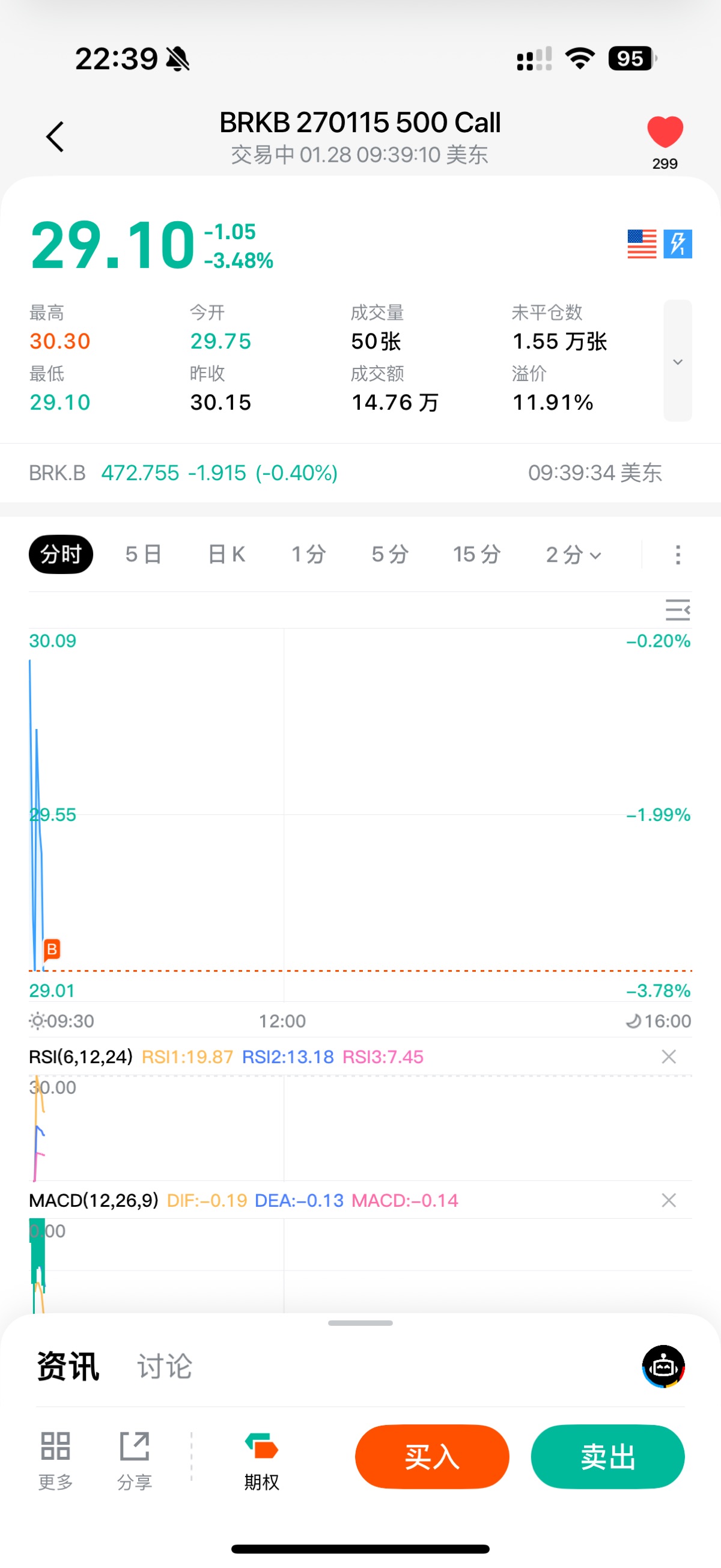Viewport: 721px width, 1568px height.
Task: Tap the back arrow icon
Action: 55,136
